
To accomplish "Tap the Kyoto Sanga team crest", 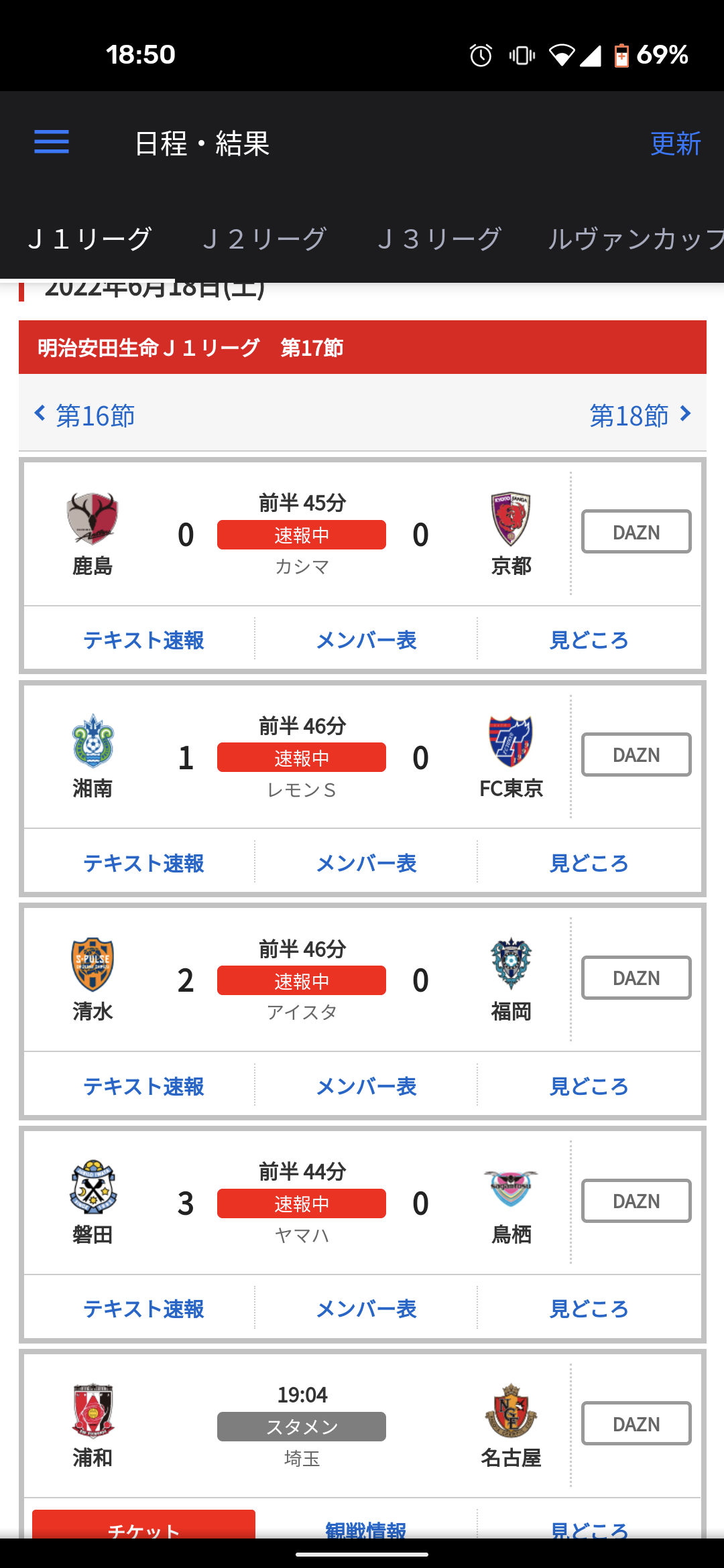I will [511, 519].
